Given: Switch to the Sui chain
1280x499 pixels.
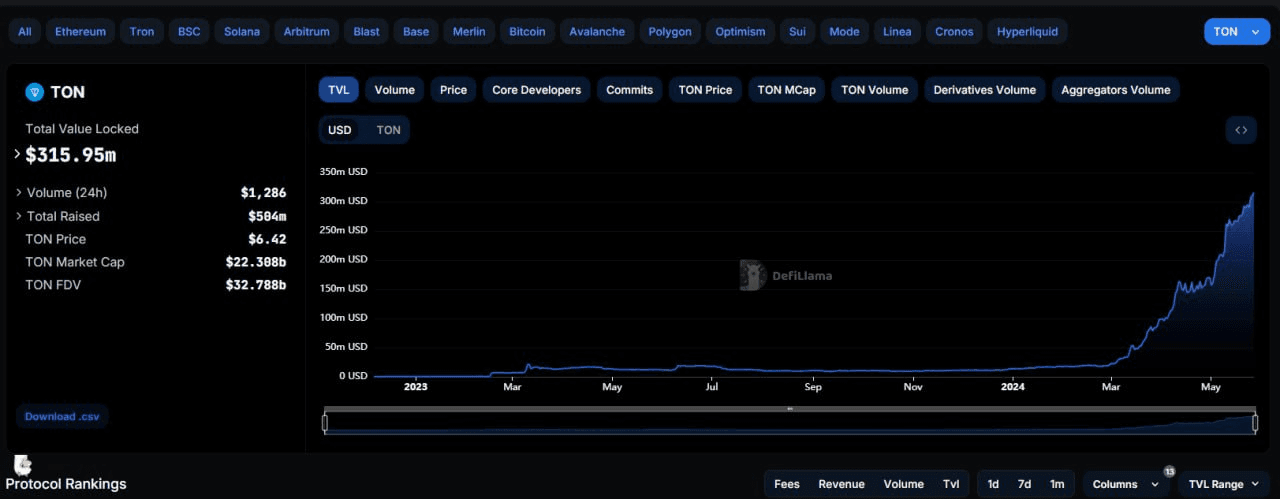Looking at the screenshot, I should (x=797, y=32).
